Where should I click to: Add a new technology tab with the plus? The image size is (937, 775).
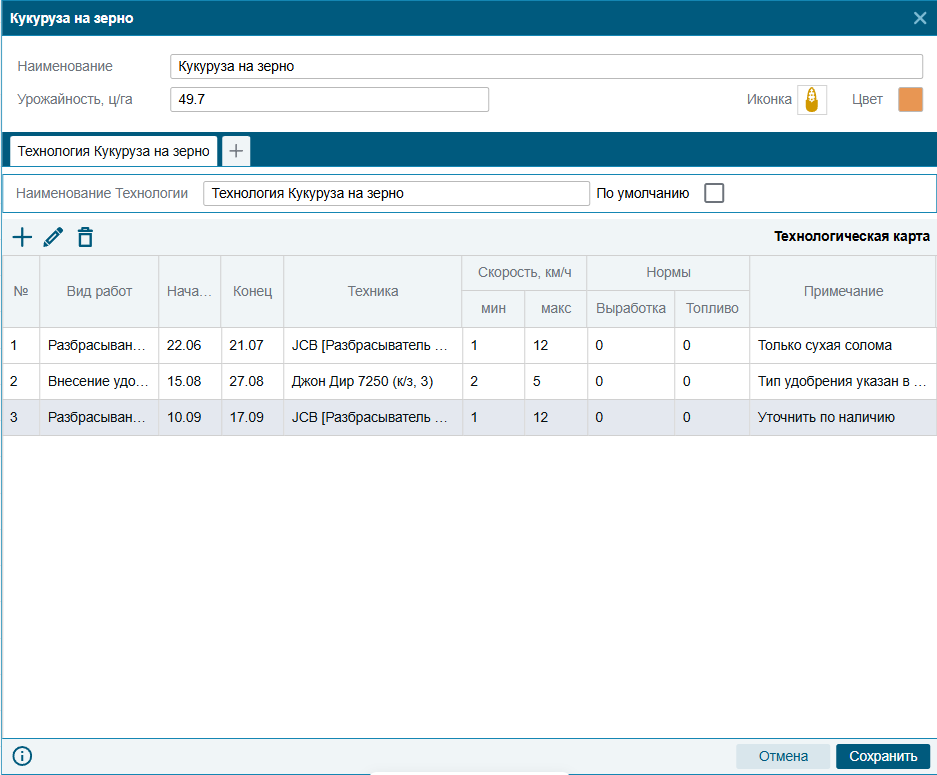[236, 151]
